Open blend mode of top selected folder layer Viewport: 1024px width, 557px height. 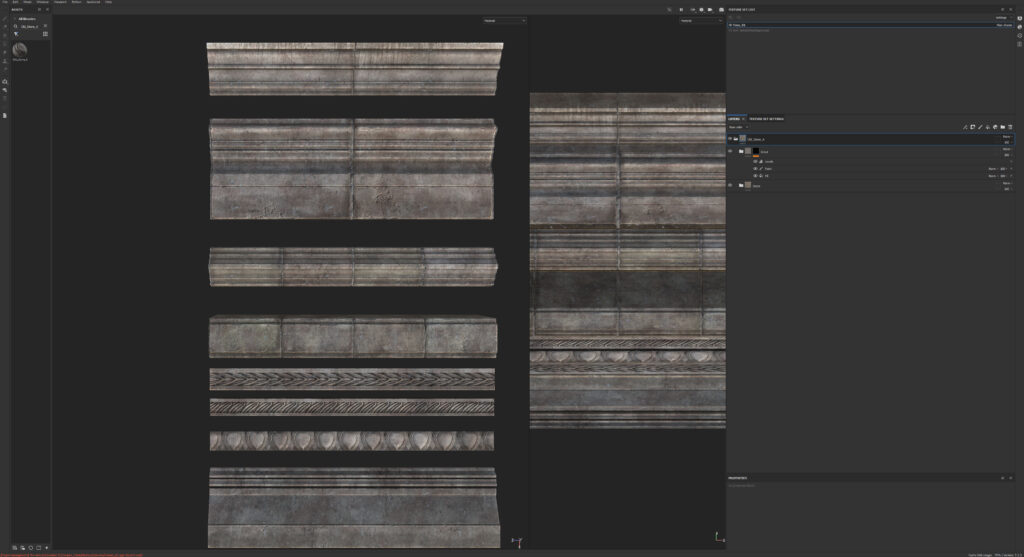pyautogui.click(x=1007, y=136)
